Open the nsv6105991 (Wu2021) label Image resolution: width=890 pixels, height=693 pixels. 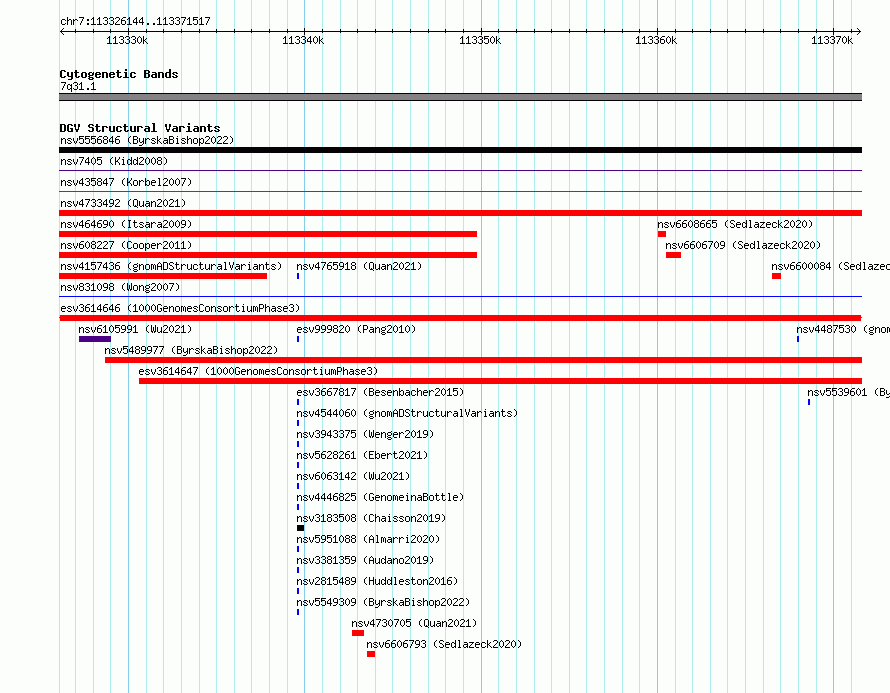coord(135,329)
